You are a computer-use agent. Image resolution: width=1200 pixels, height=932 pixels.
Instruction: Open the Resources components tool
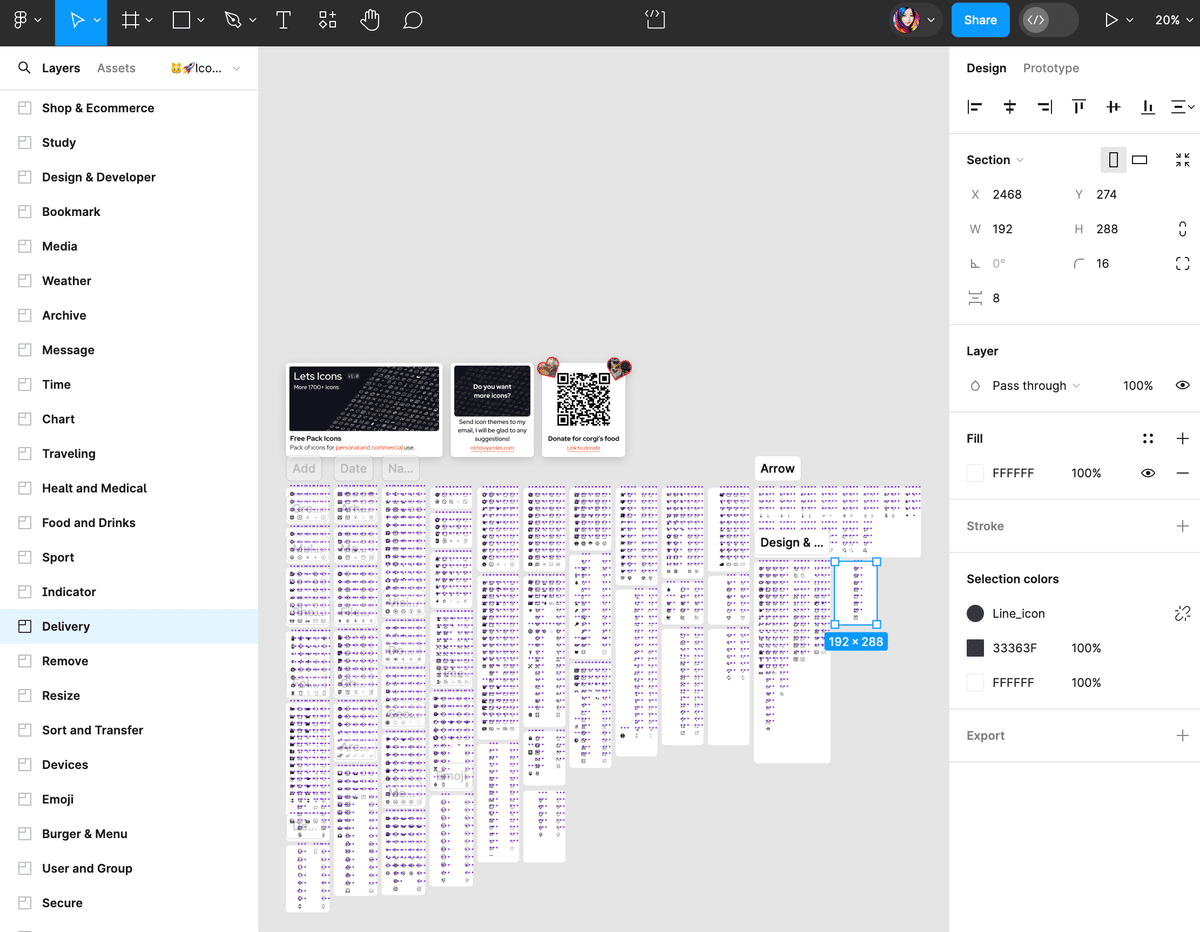point(327,20)
